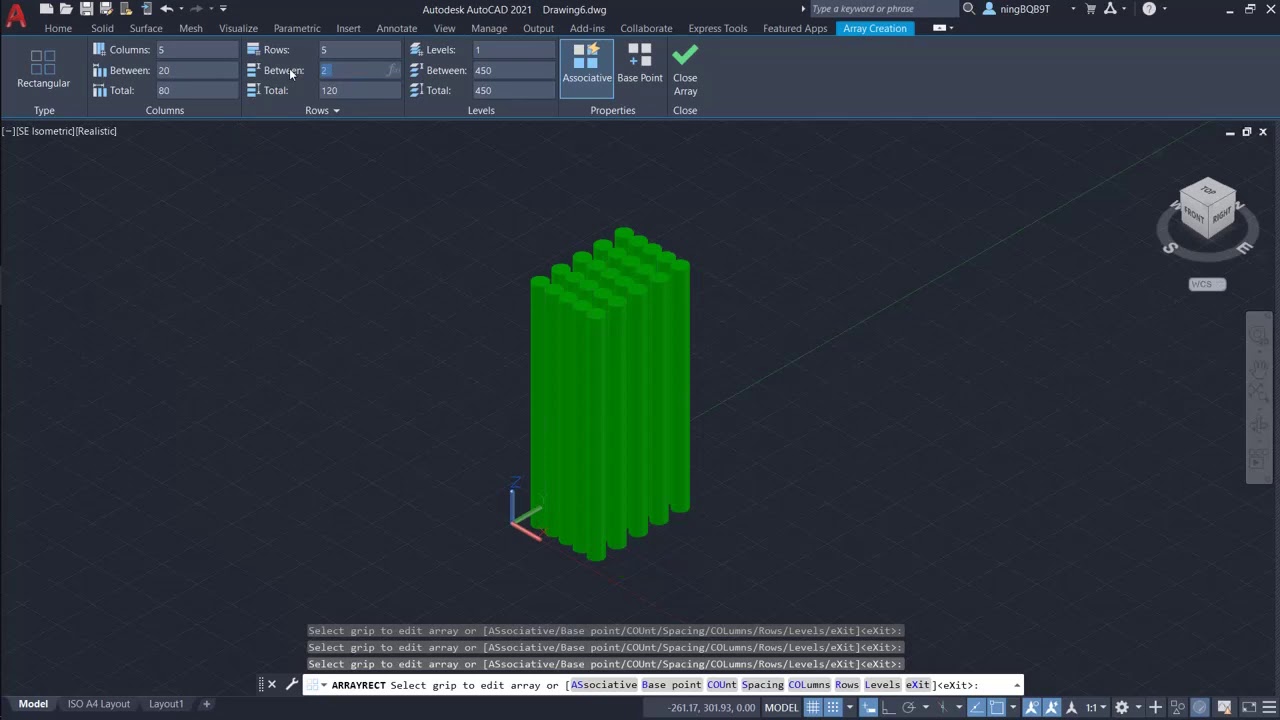Open the Autodesk App Store cart
Viewport: 1280px width, 720px height.
point(1091,9)
